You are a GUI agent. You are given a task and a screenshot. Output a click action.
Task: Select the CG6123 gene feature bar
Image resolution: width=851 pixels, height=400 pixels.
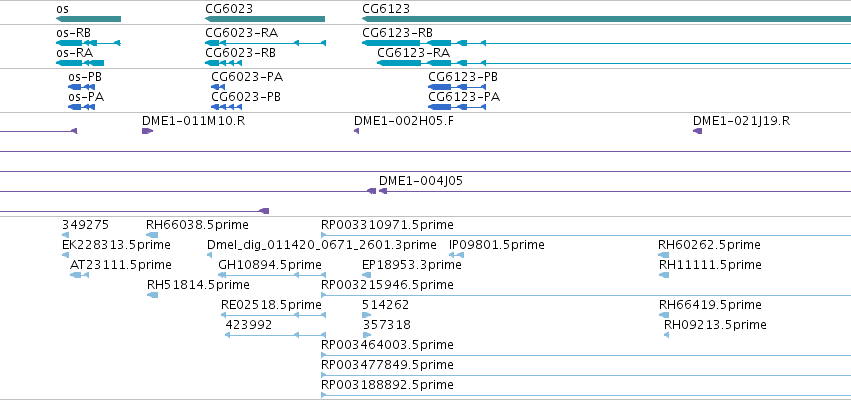click(x=606, y=19)
